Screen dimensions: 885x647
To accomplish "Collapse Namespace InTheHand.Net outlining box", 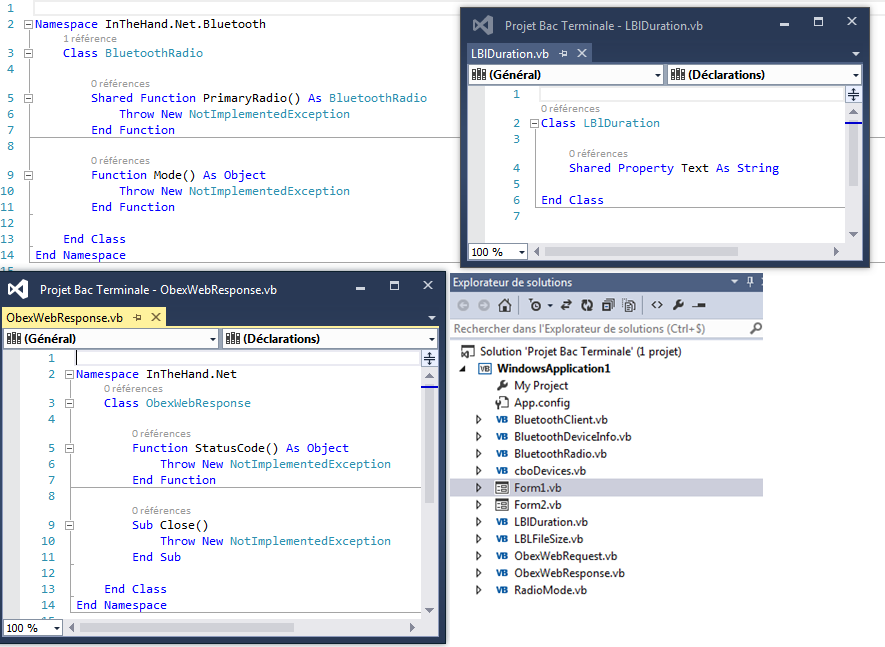I will 69,374.
